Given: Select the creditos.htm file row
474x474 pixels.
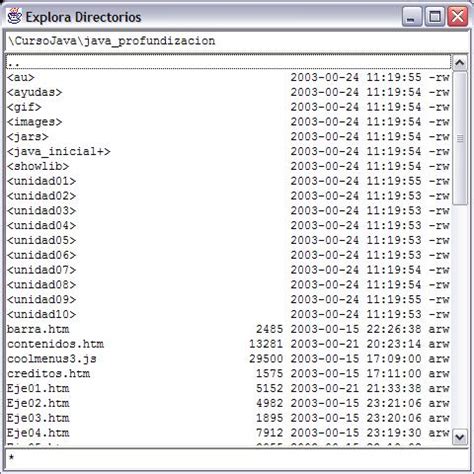Looking at the screenshot, I should pyautogui.click(x=229, y=373).
